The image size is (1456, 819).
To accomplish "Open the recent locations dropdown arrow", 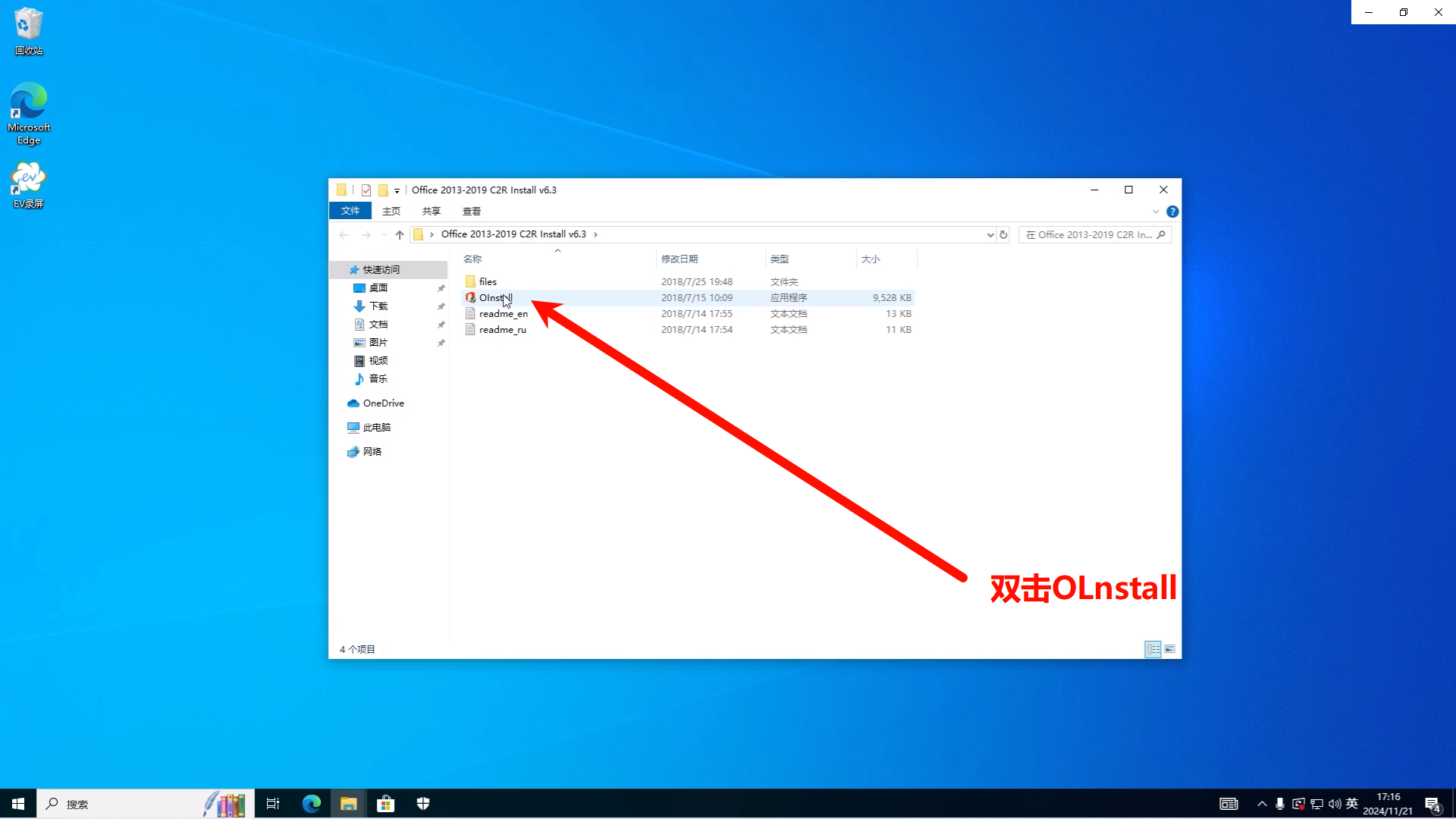I will pos(384,234).
